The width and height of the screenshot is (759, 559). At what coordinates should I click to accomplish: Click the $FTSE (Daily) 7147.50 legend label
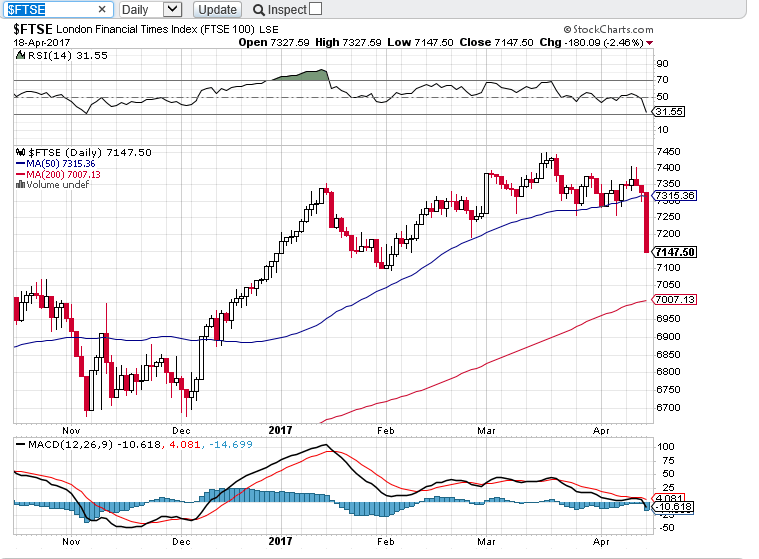pyautogui.click(x=90, y=152)
